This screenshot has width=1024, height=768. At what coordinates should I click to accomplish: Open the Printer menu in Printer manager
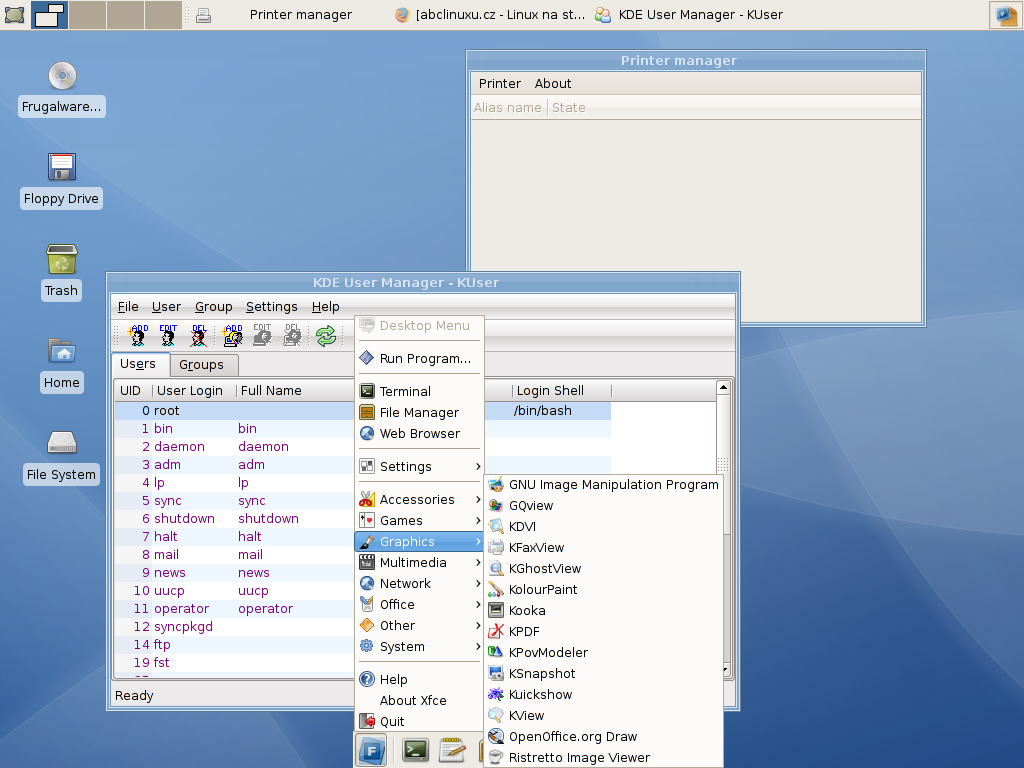coord(499,84)
